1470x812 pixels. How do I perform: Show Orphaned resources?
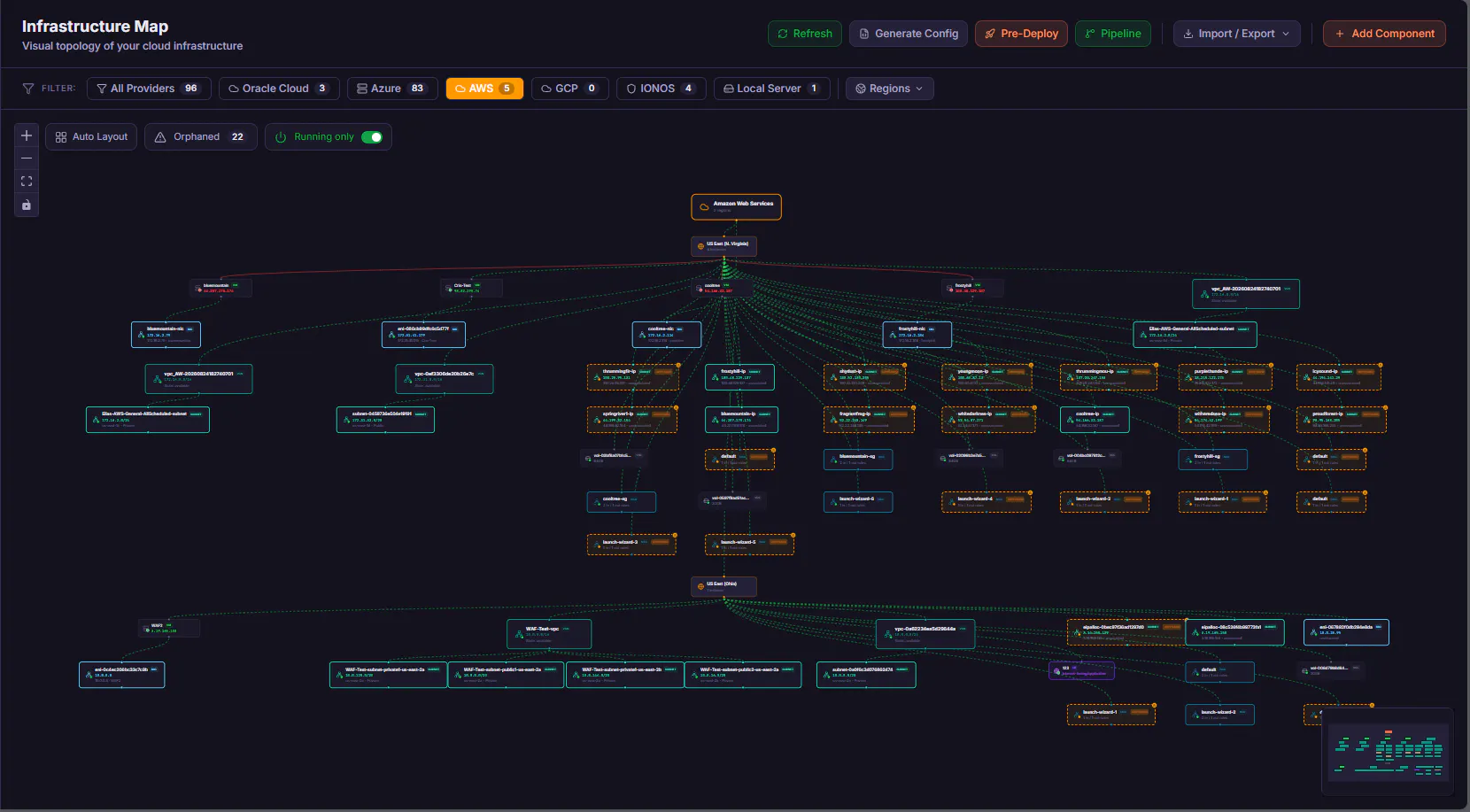[201, 137]
